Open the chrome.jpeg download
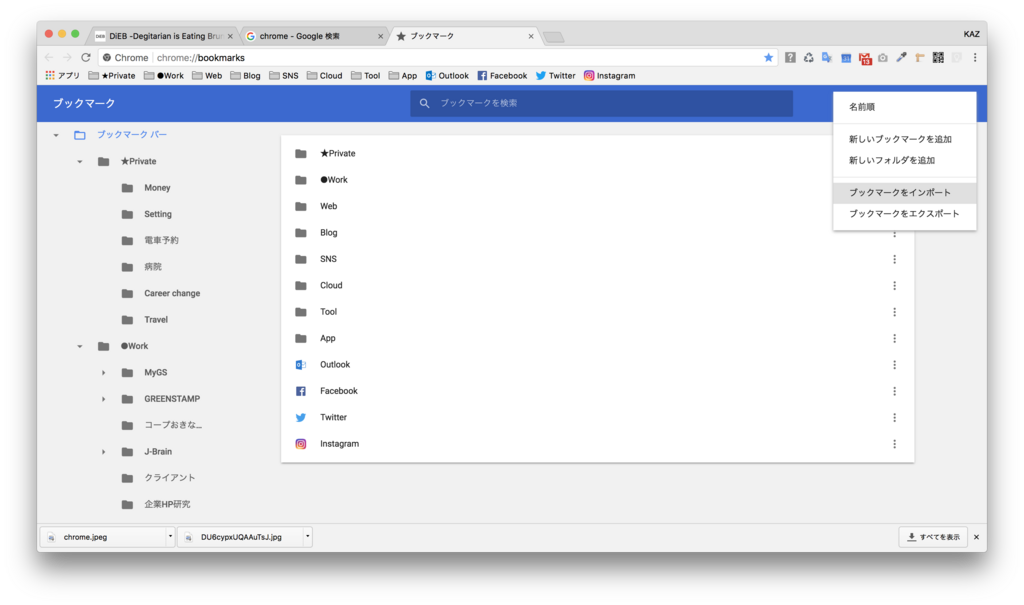Screen dimensions: 1024x605 pos(103,537)
